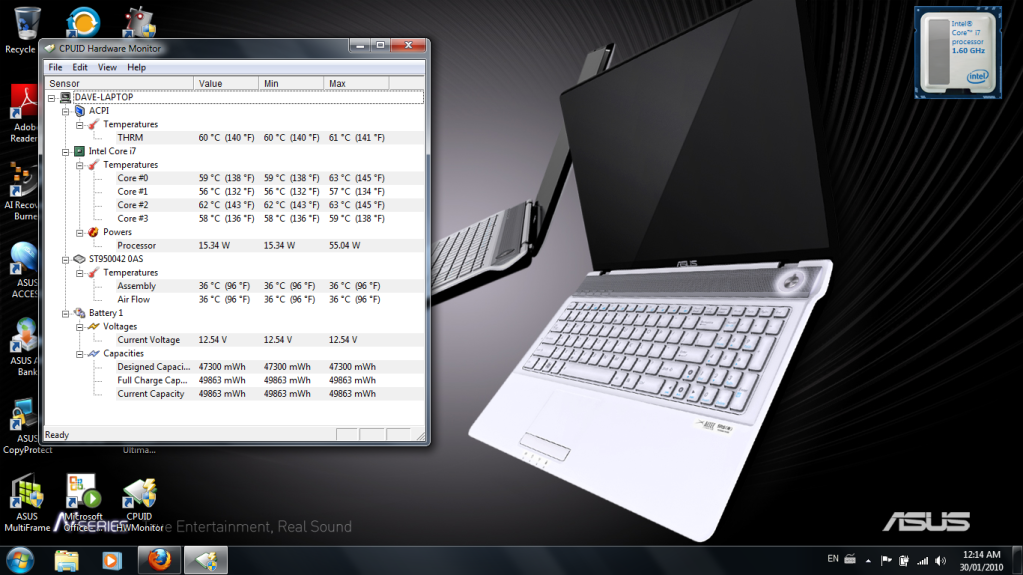Select the Core #1 row
The width and height of the screenshot is (1023, 575).
pos(269,192)
